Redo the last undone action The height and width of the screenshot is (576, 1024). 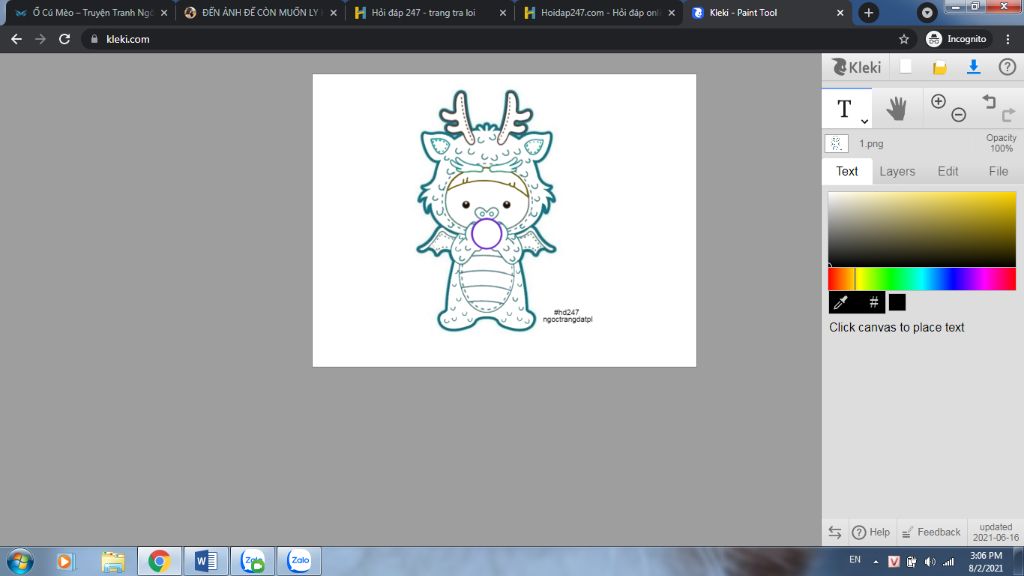click(1008, 115)
